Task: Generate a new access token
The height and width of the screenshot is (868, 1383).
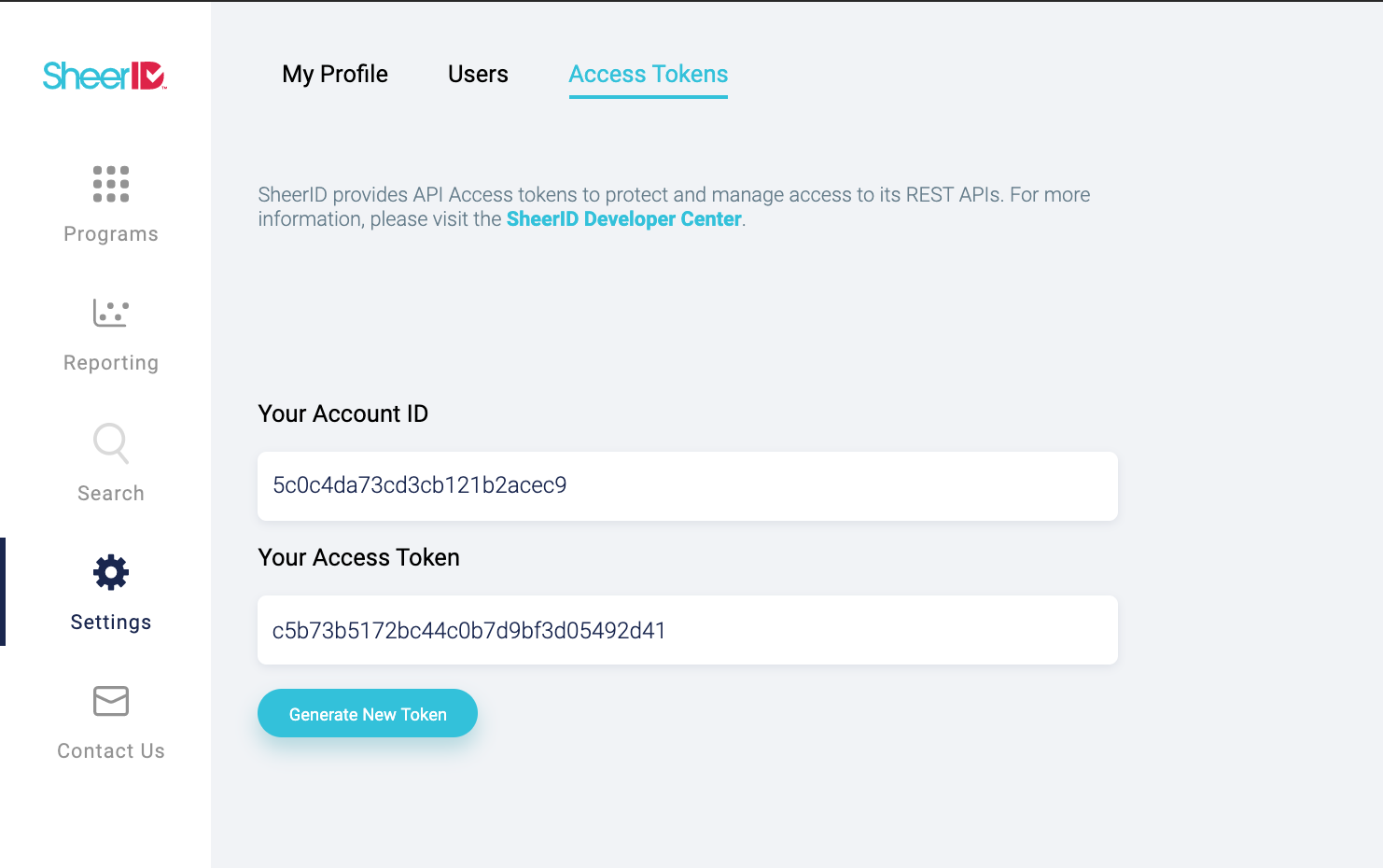Action: [x=368, y=713]
